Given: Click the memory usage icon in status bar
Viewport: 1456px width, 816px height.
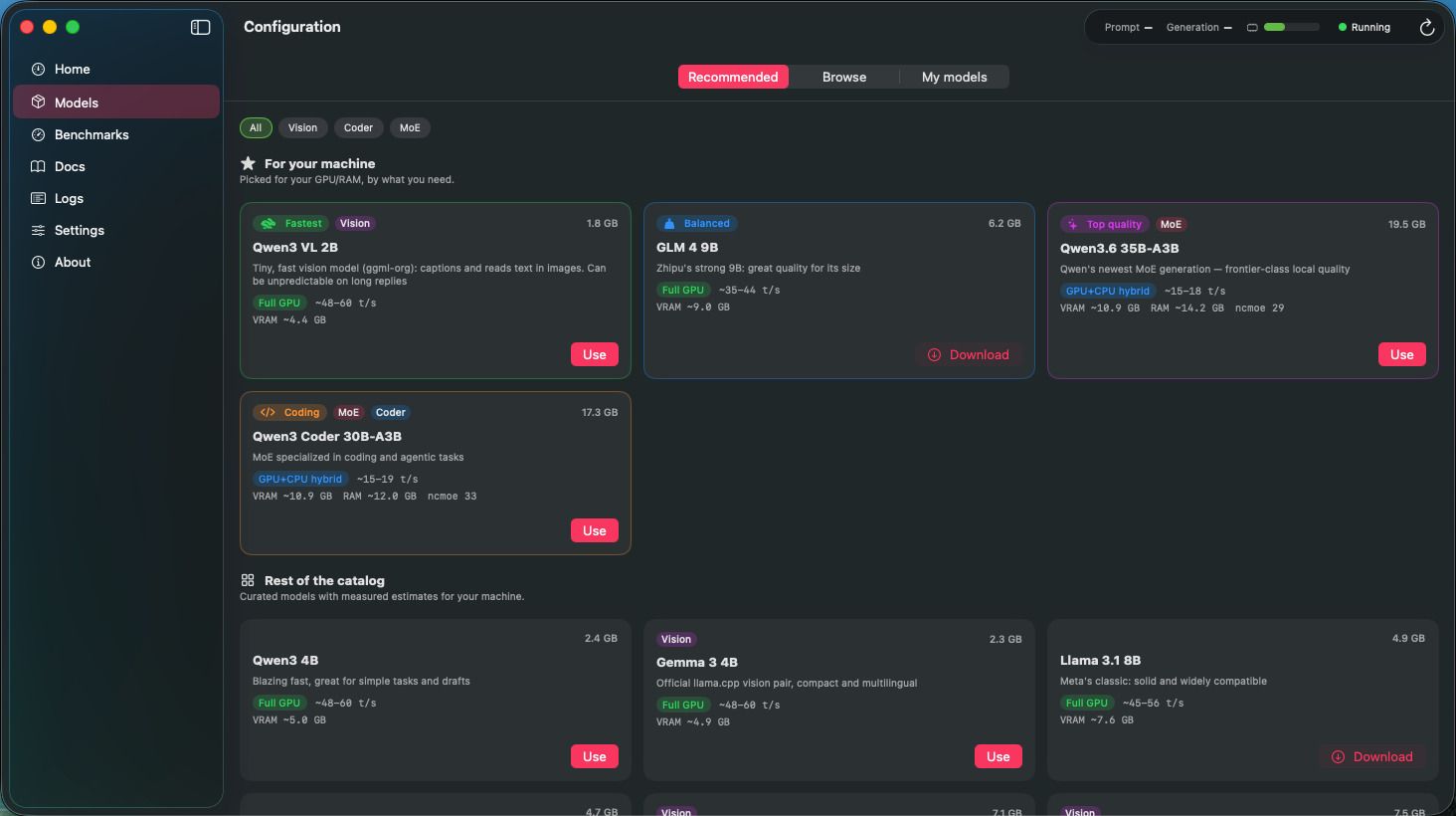Looking at the screenshot, I should tap(1252, 28).
